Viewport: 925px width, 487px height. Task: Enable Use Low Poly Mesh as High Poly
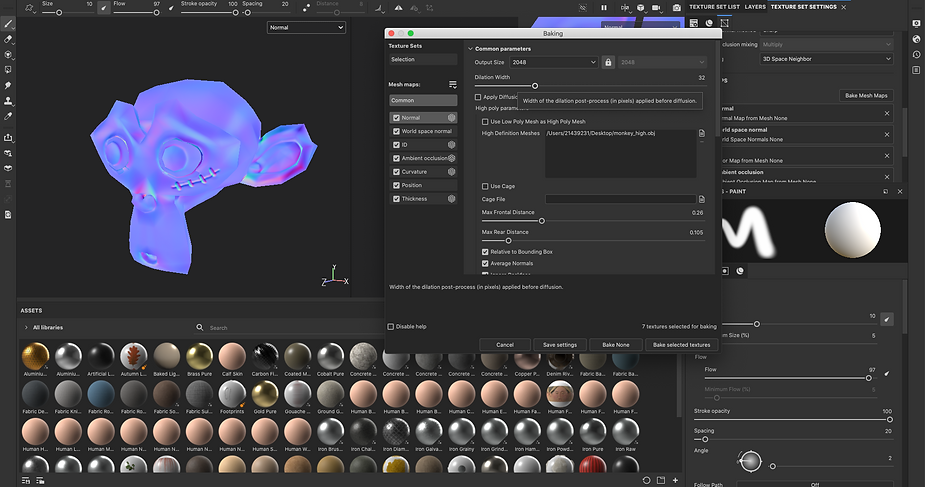coord(485,121)
